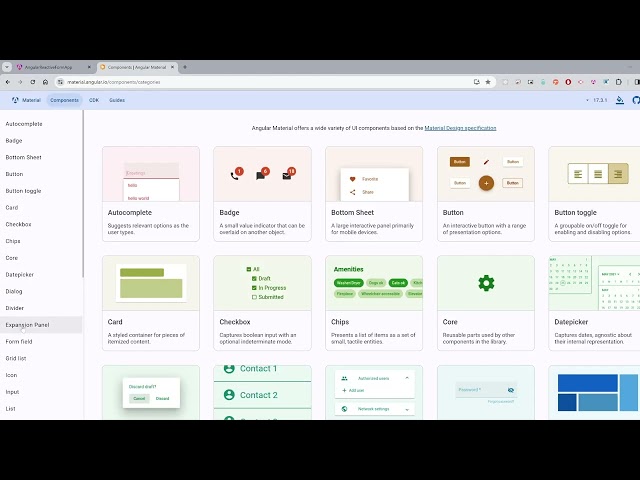This screenshot has height=480, width=640.
Task: Click the round plus FAB in the Button card
Action: pyautogui.click(x=486, y=183)
